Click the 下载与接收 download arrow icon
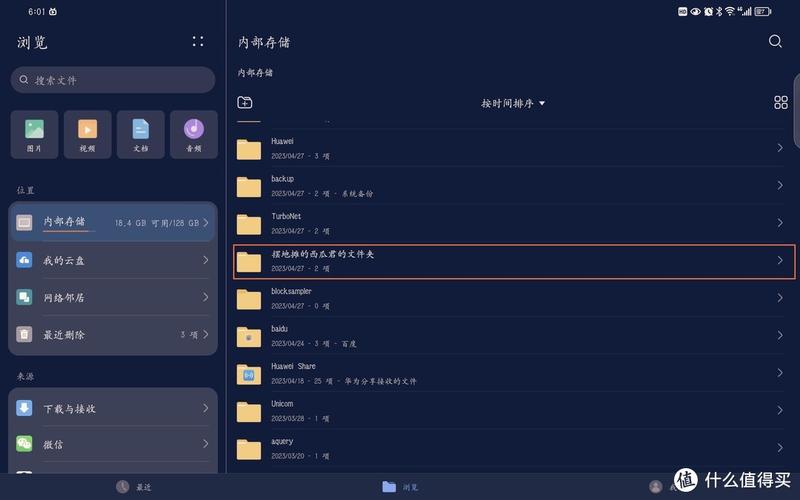The height and width of the screenshot is (500, 800). click(x=24, y=408)
